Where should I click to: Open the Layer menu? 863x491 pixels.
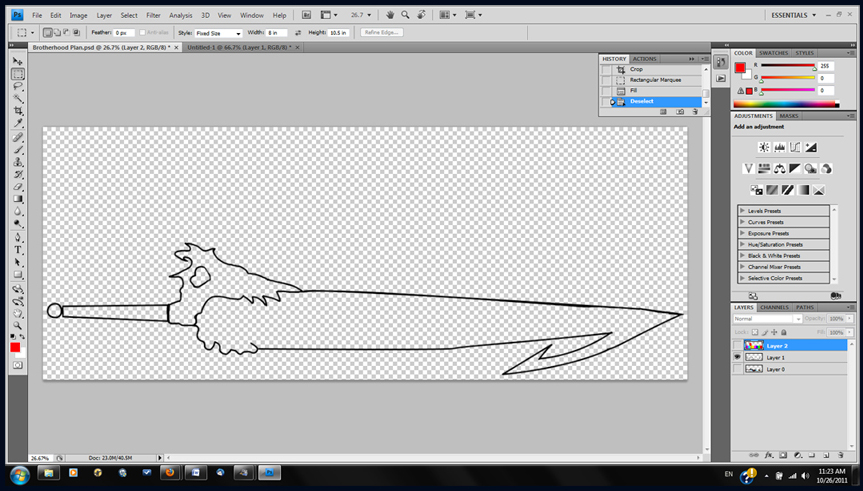[x=104, y=15]
